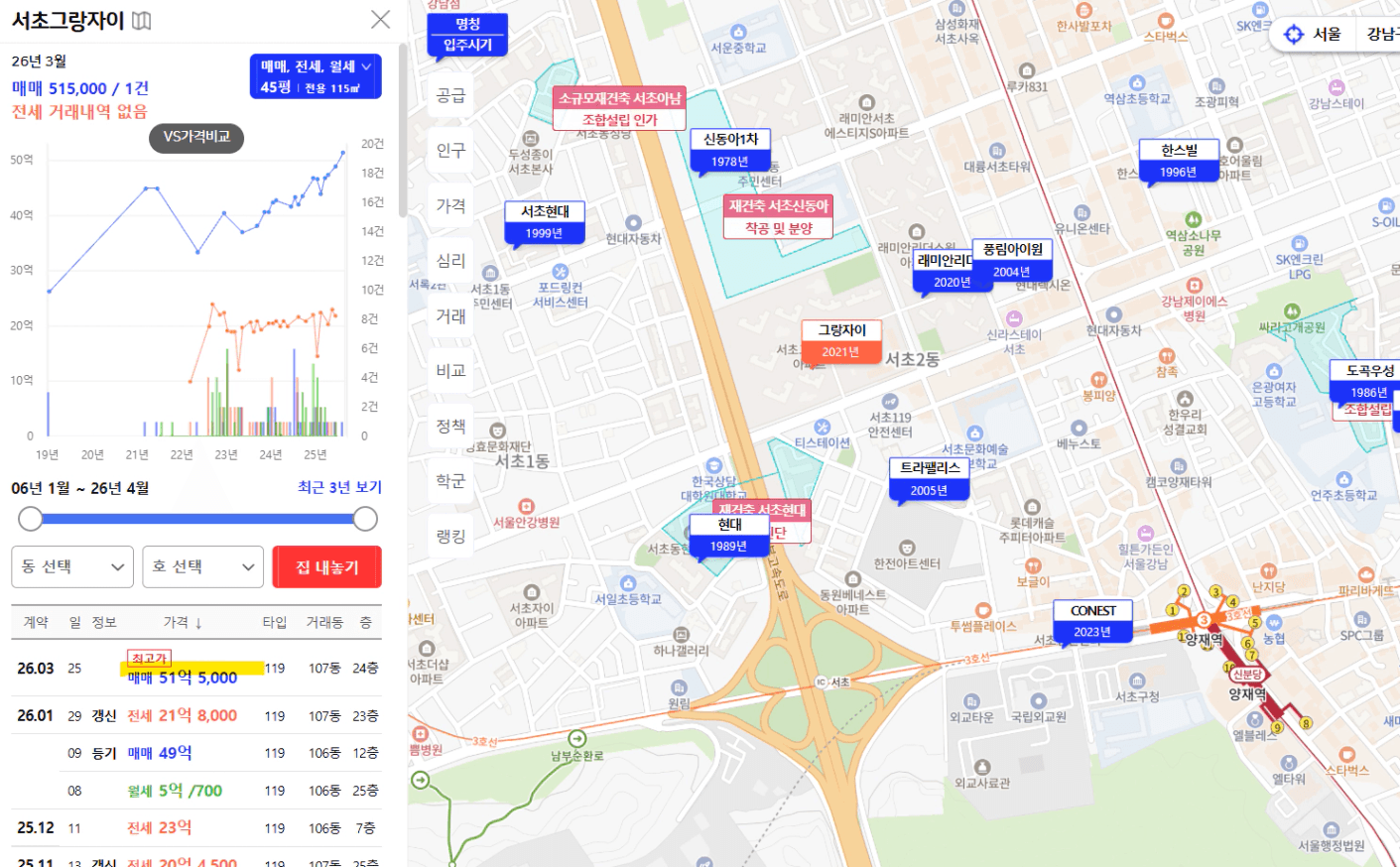This screenshot has width=1400, height=867.
Task: Select 학군 in the map sidebar menu
Action: (x=450, y=481)
